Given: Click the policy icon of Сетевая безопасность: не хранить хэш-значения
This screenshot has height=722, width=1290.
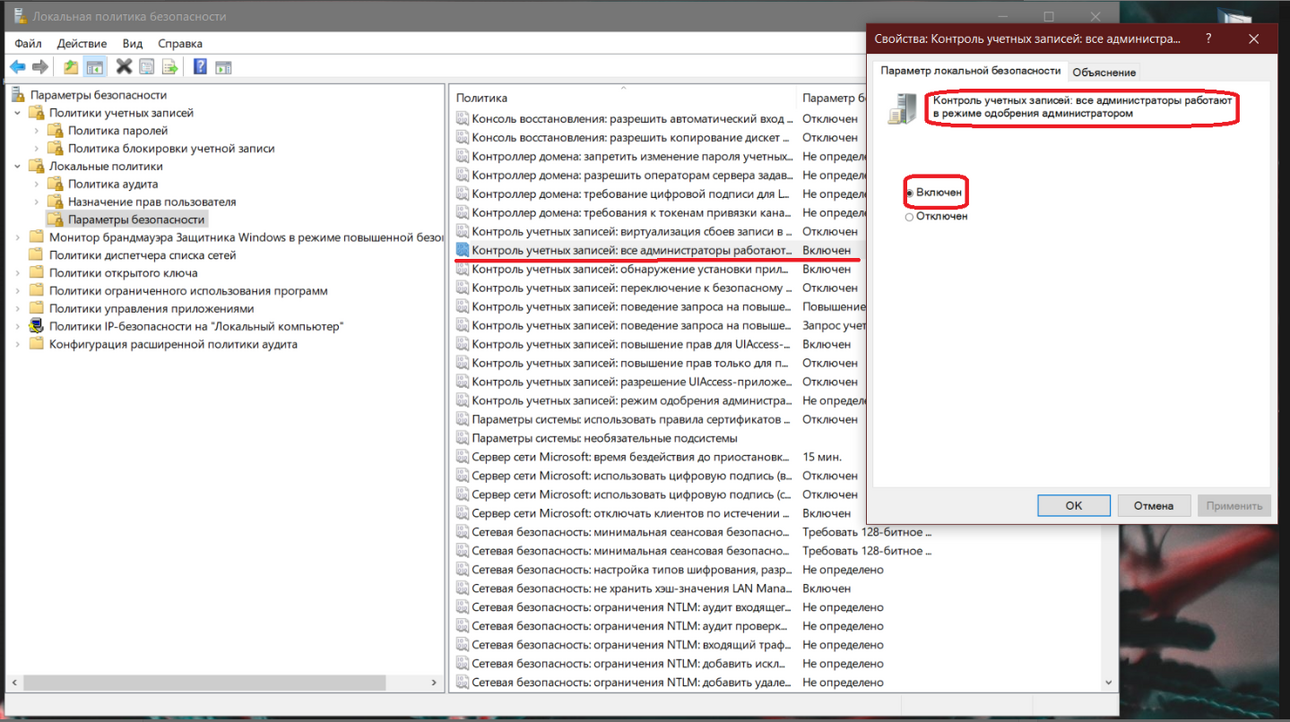Looking at the screenshot, I should click(x=462, y=588).
